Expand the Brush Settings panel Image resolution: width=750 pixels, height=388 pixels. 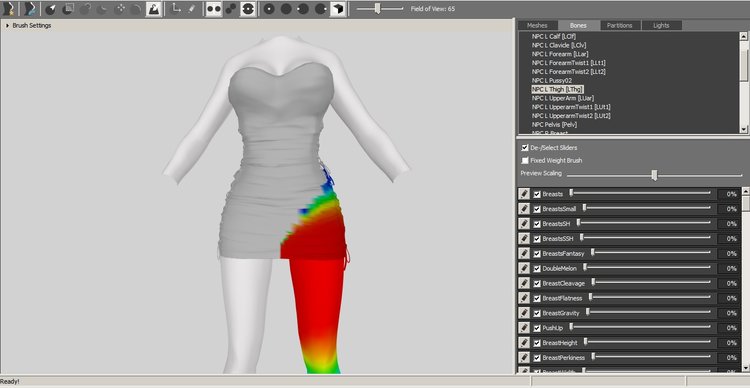pyautogui.click(x=8, y=25)
